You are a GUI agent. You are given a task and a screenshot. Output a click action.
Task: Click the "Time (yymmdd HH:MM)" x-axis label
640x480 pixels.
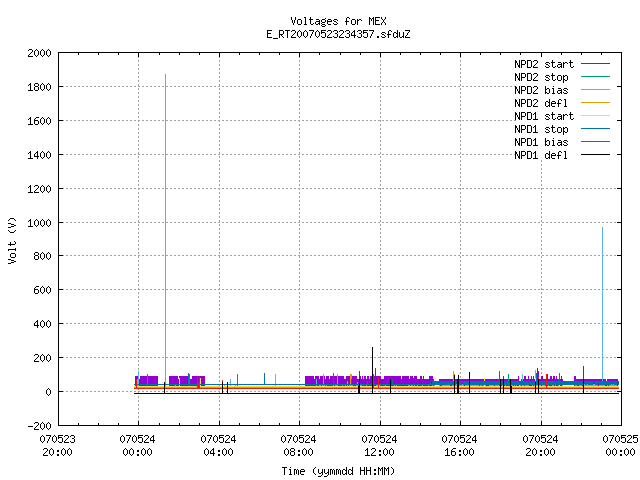point(338,471)
